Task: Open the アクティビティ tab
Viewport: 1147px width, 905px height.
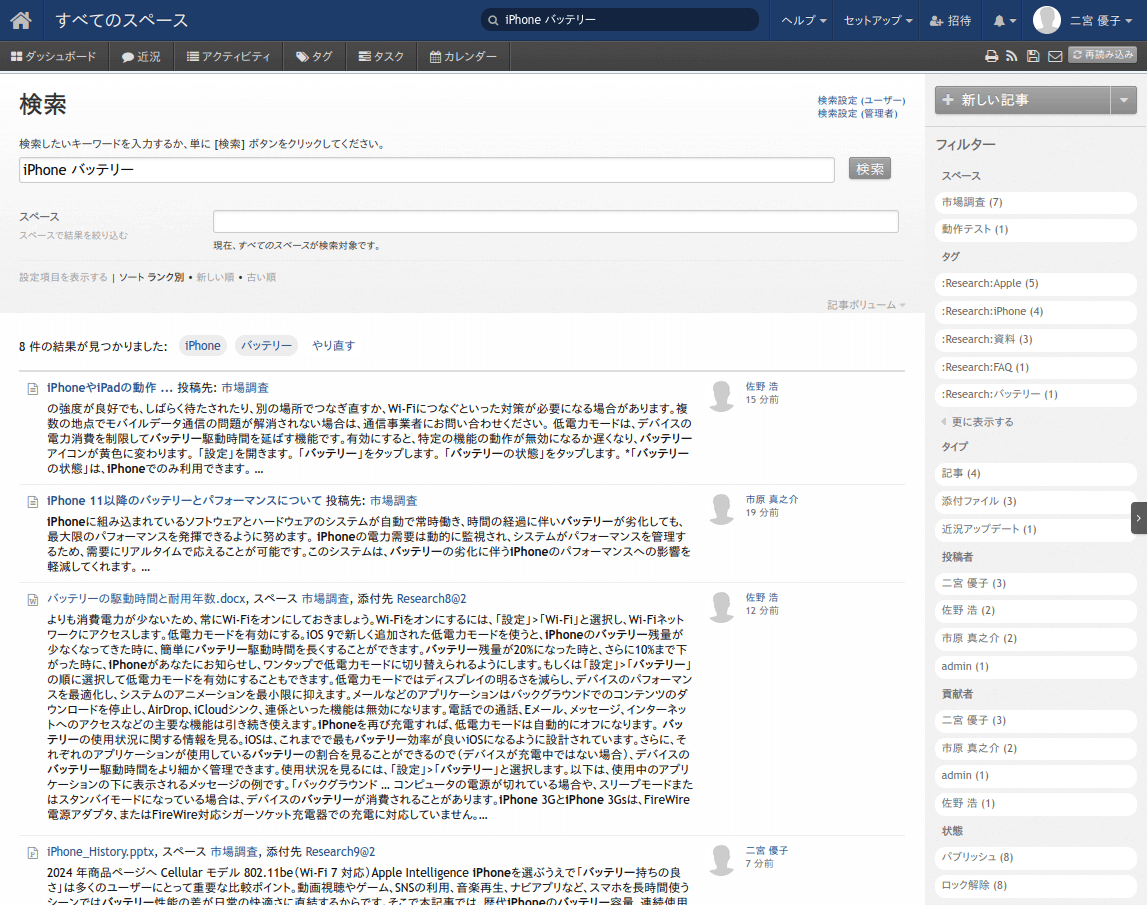Action: click(x=228, y=57)
